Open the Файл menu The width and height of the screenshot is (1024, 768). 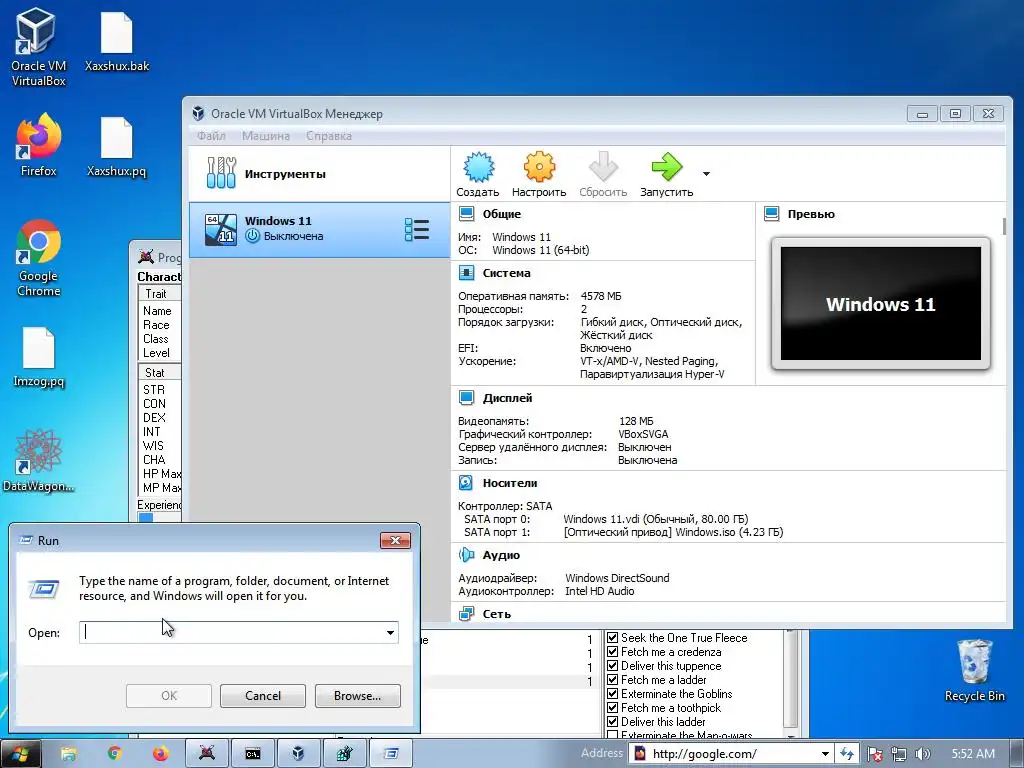pyautogui.click(x=211, y=136)
